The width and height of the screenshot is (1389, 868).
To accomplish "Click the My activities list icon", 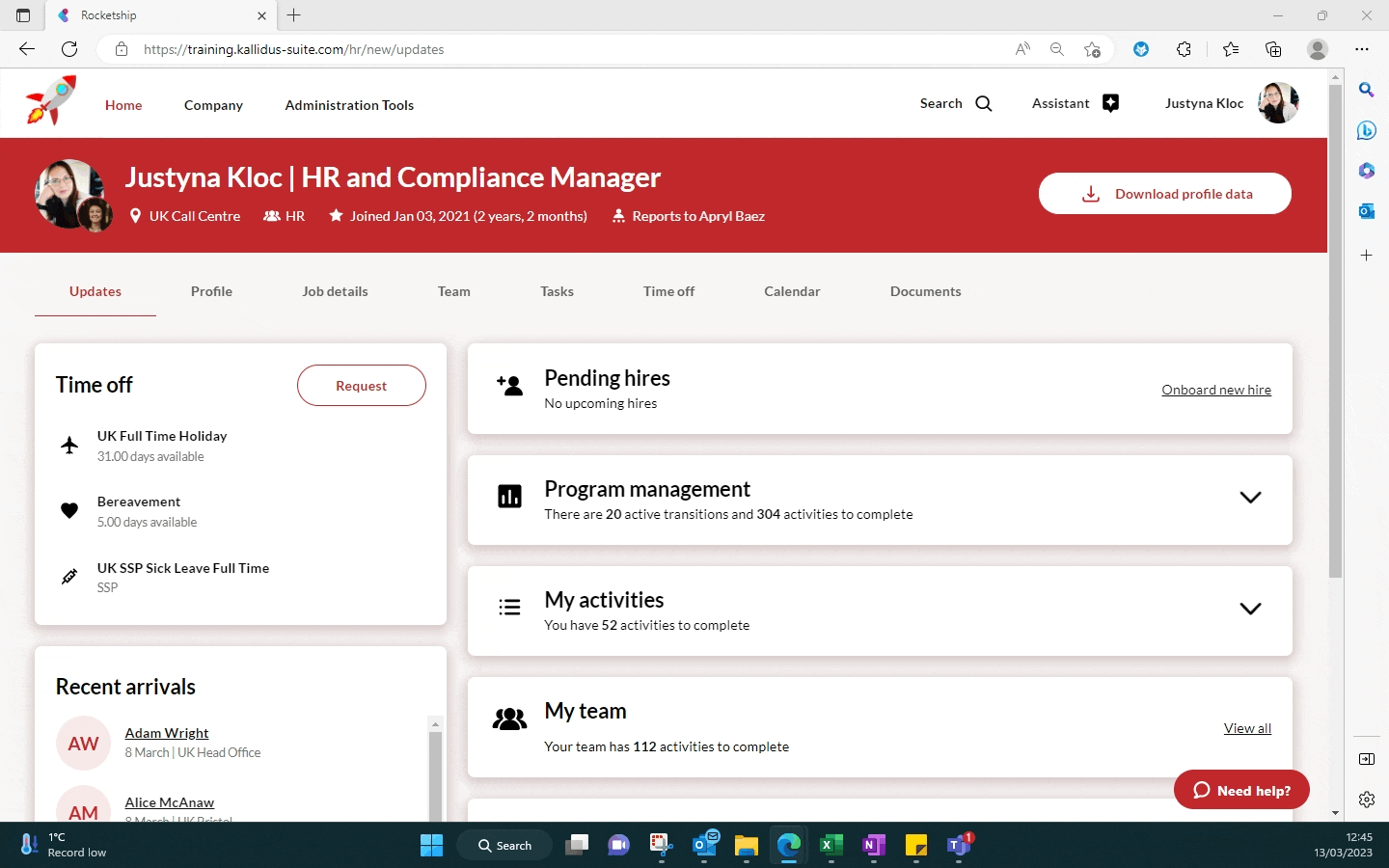I will [x=509, y=608].
